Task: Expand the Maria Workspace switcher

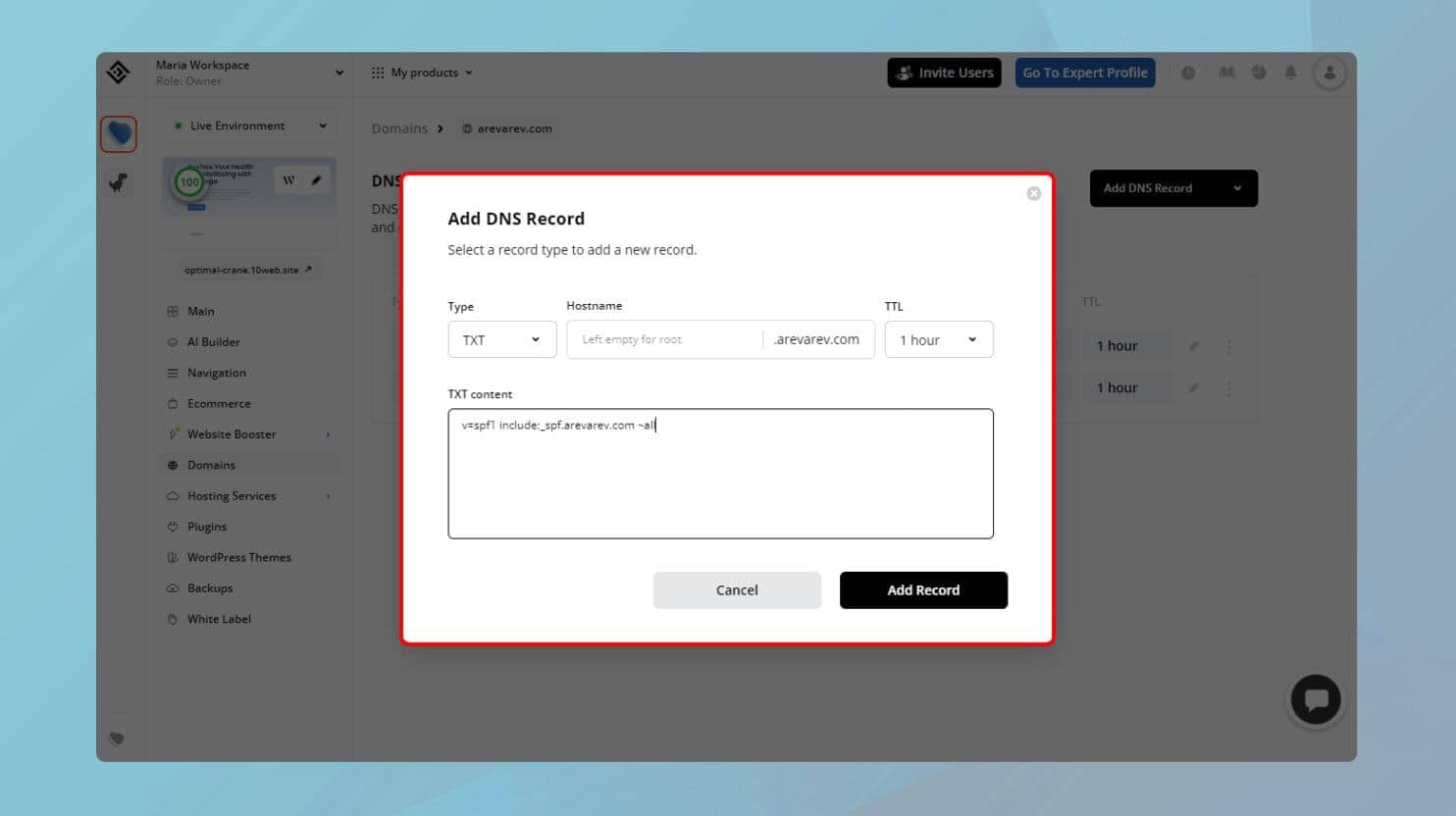Action: pyautogui.click(x=339, y=73)
